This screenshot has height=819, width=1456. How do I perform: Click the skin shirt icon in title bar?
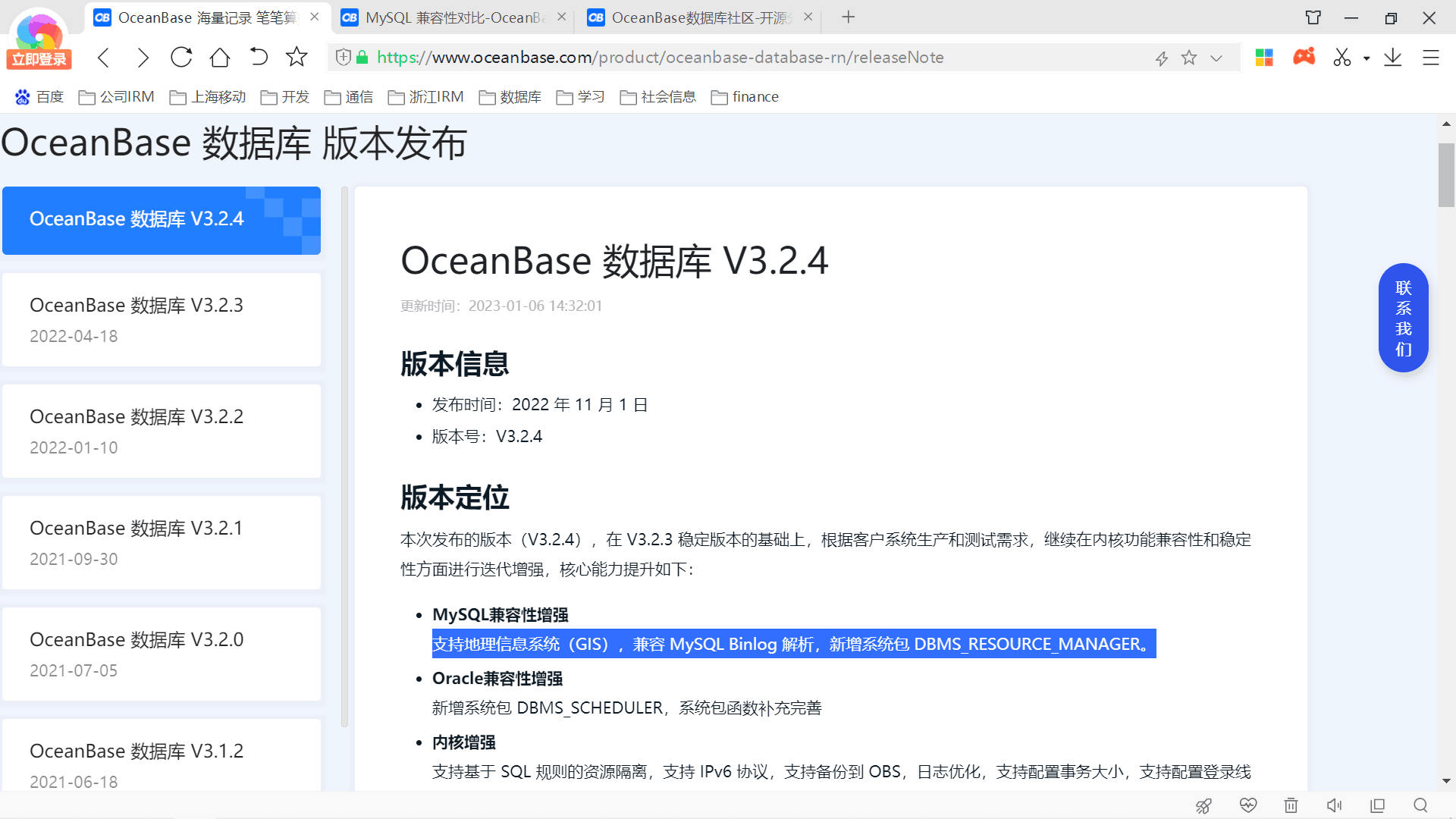[x=1313, y=17]
